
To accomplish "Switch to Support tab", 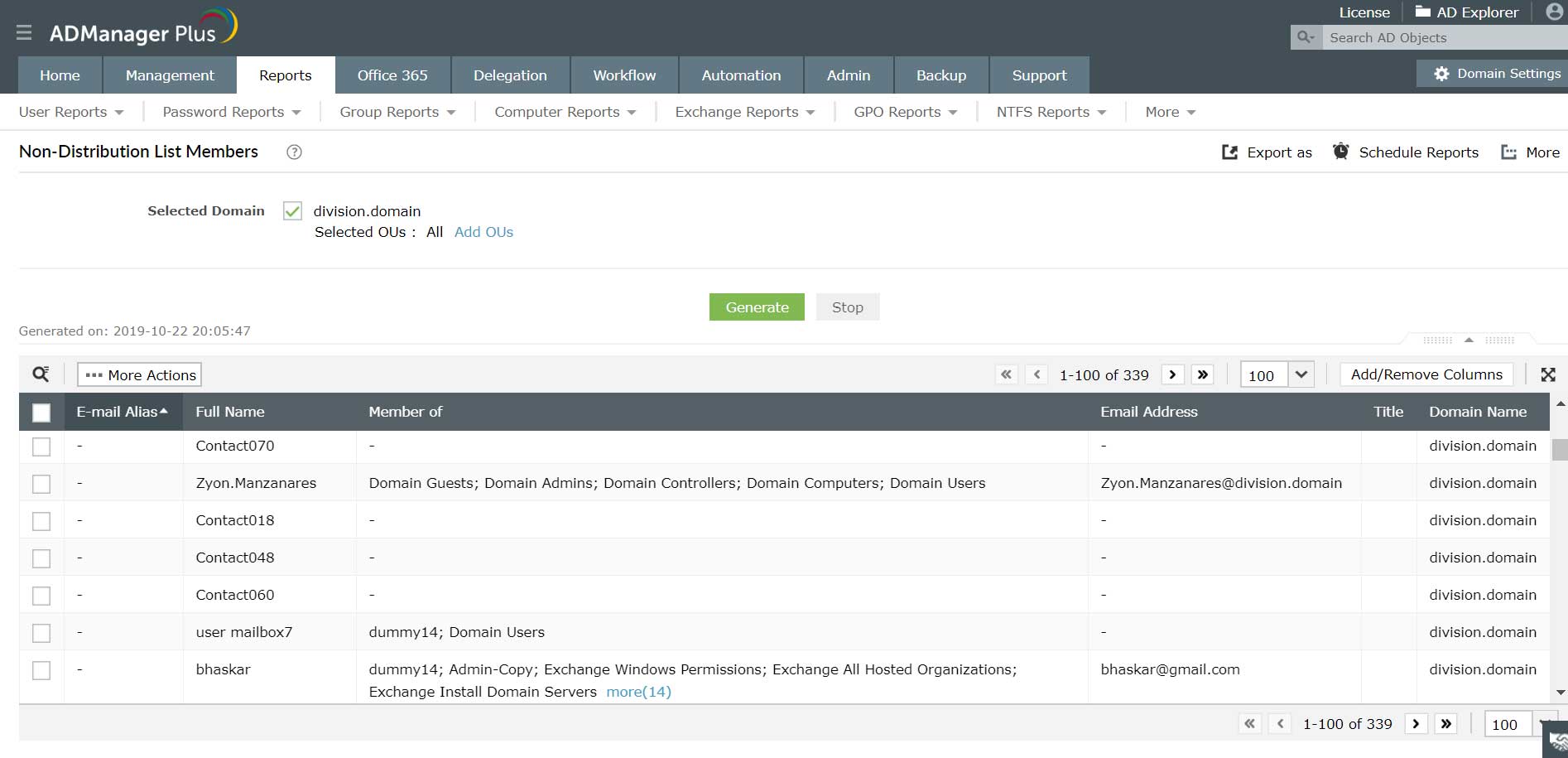I will click(x=1039, y=75).
